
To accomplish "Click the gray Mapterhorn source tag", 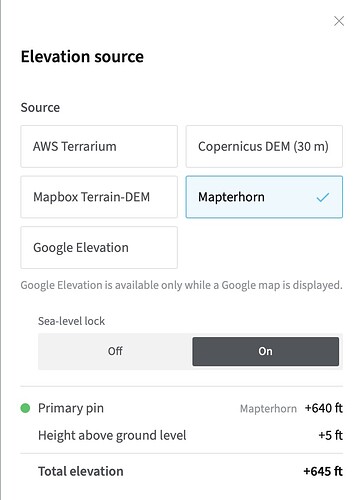I will [x=268, y=409].
